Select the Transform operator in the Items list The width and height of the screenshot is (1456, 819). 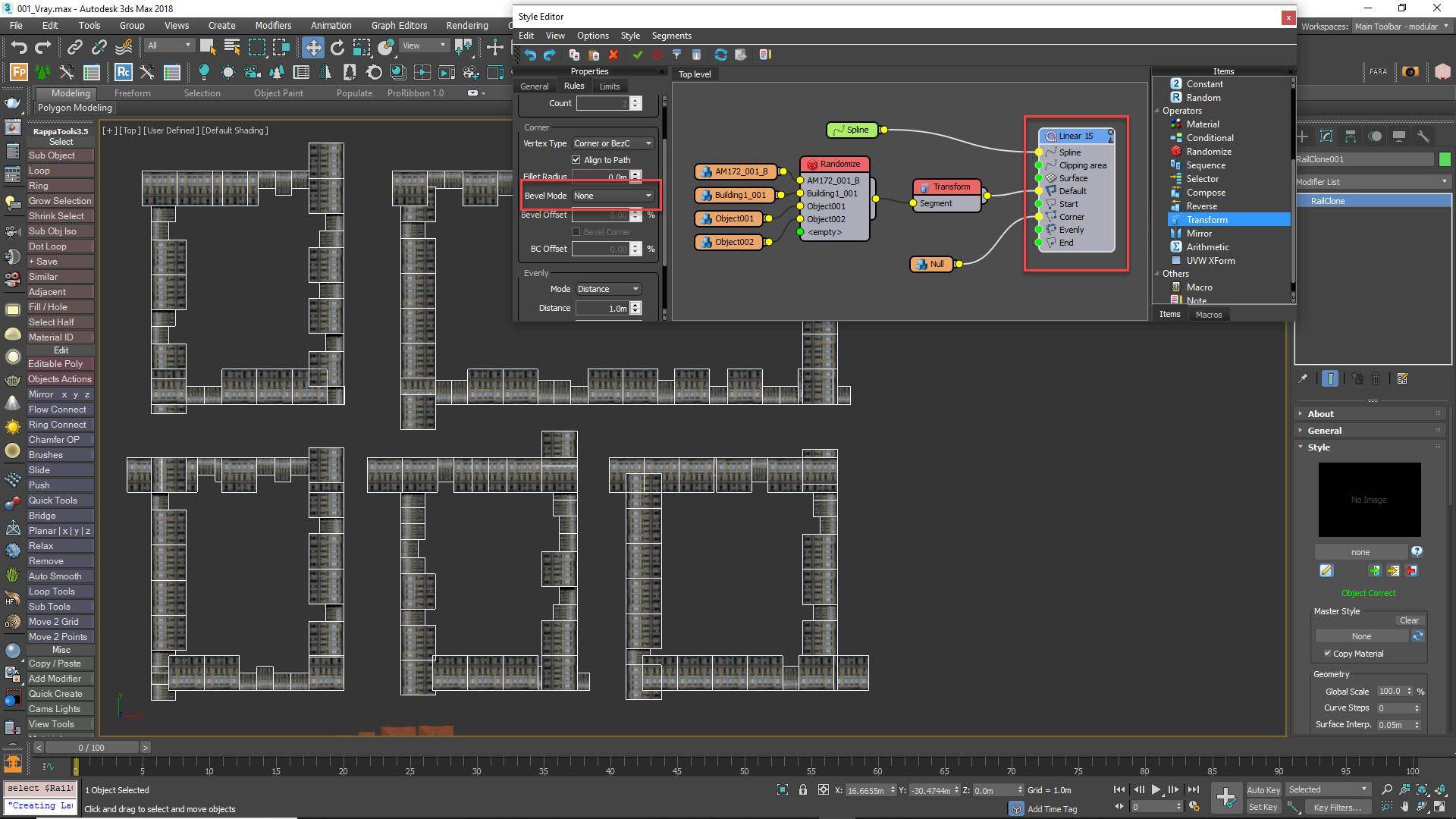pyautogui.click(x=1206, y=219)
